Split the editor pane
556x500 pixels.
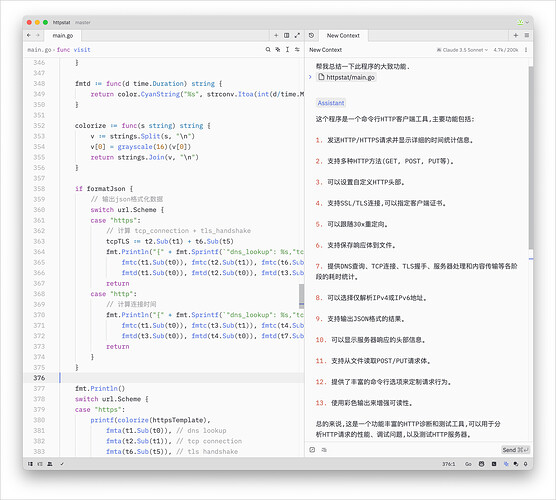point(287,35)
